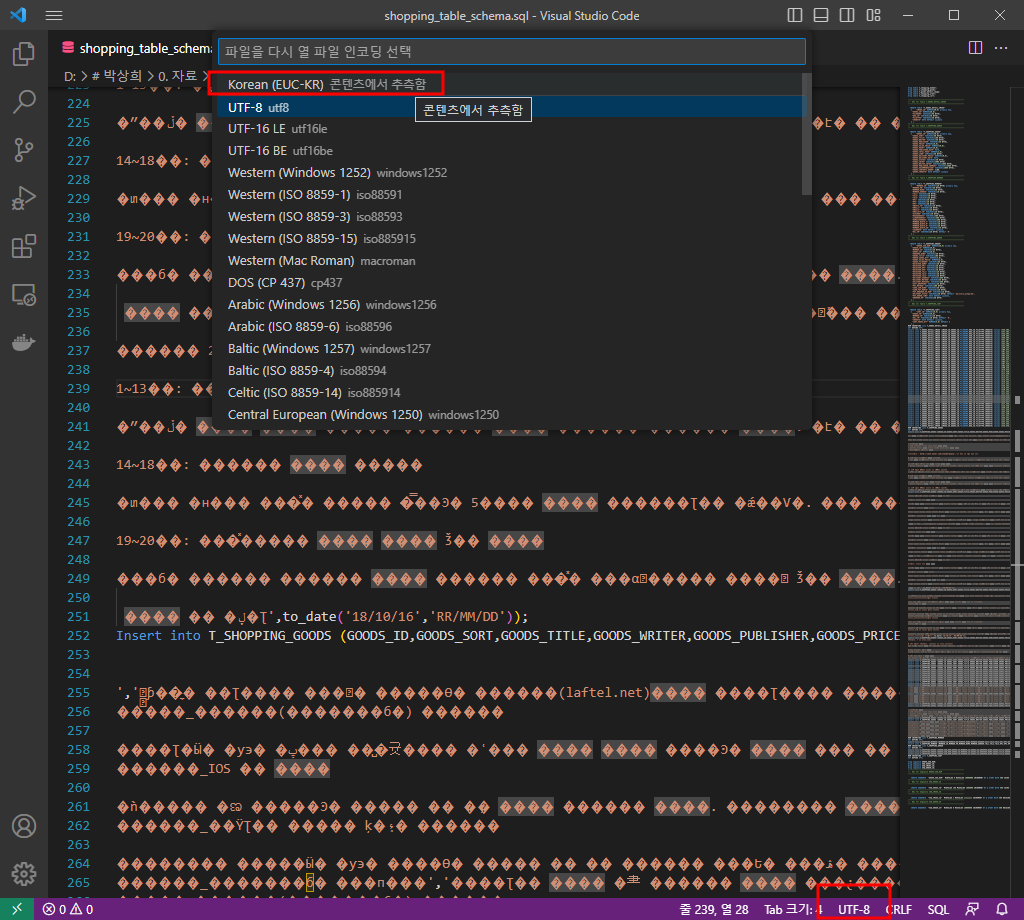Choose Western (Windows 1252) encoding
The height and width of the screenshot is (920, 1024).
coord(509,172)
